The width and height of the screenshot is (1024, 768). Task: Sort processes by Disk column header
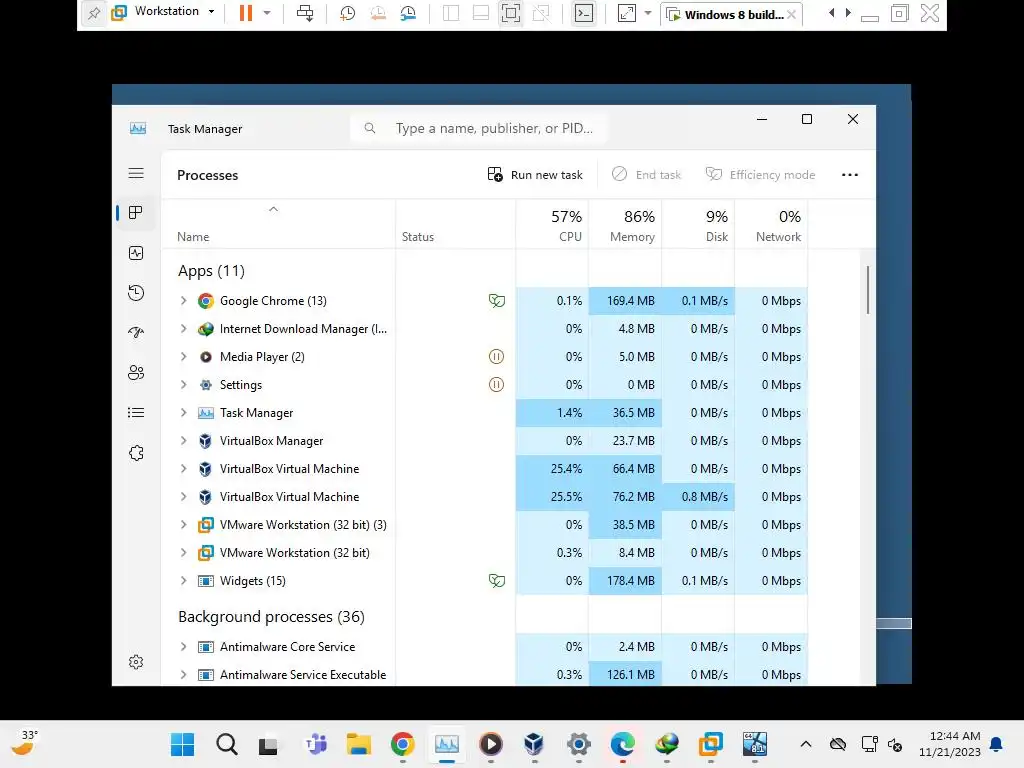click(699, 225)
